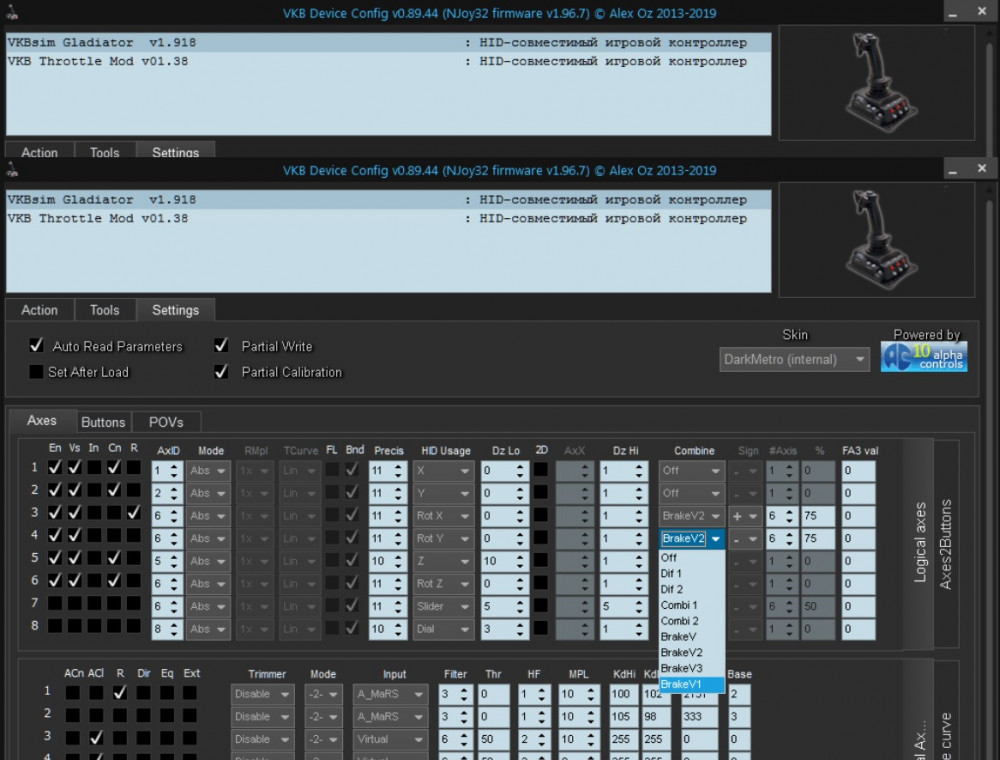
Task: Toggle Partial Calibration checkbox
Action: tap(221, 372)
